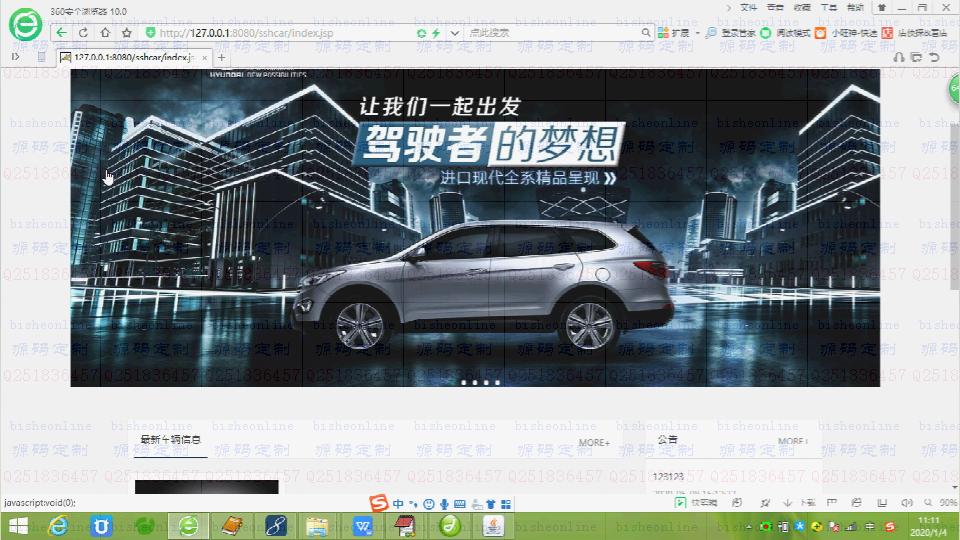Click the red extension icon at toolbar end

[887, 32]
